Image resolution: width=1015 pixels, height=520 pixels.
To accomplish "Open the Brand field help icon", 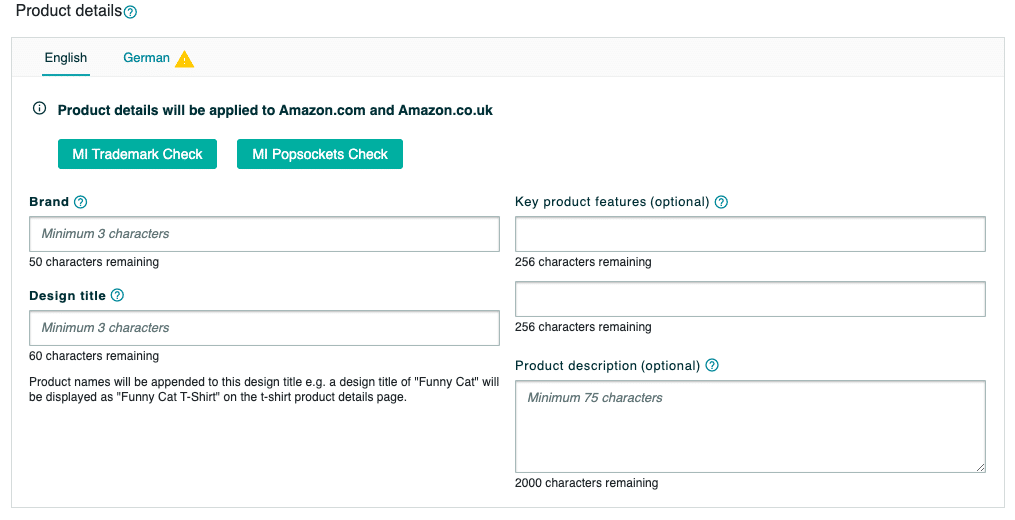I will click(80, 202).
